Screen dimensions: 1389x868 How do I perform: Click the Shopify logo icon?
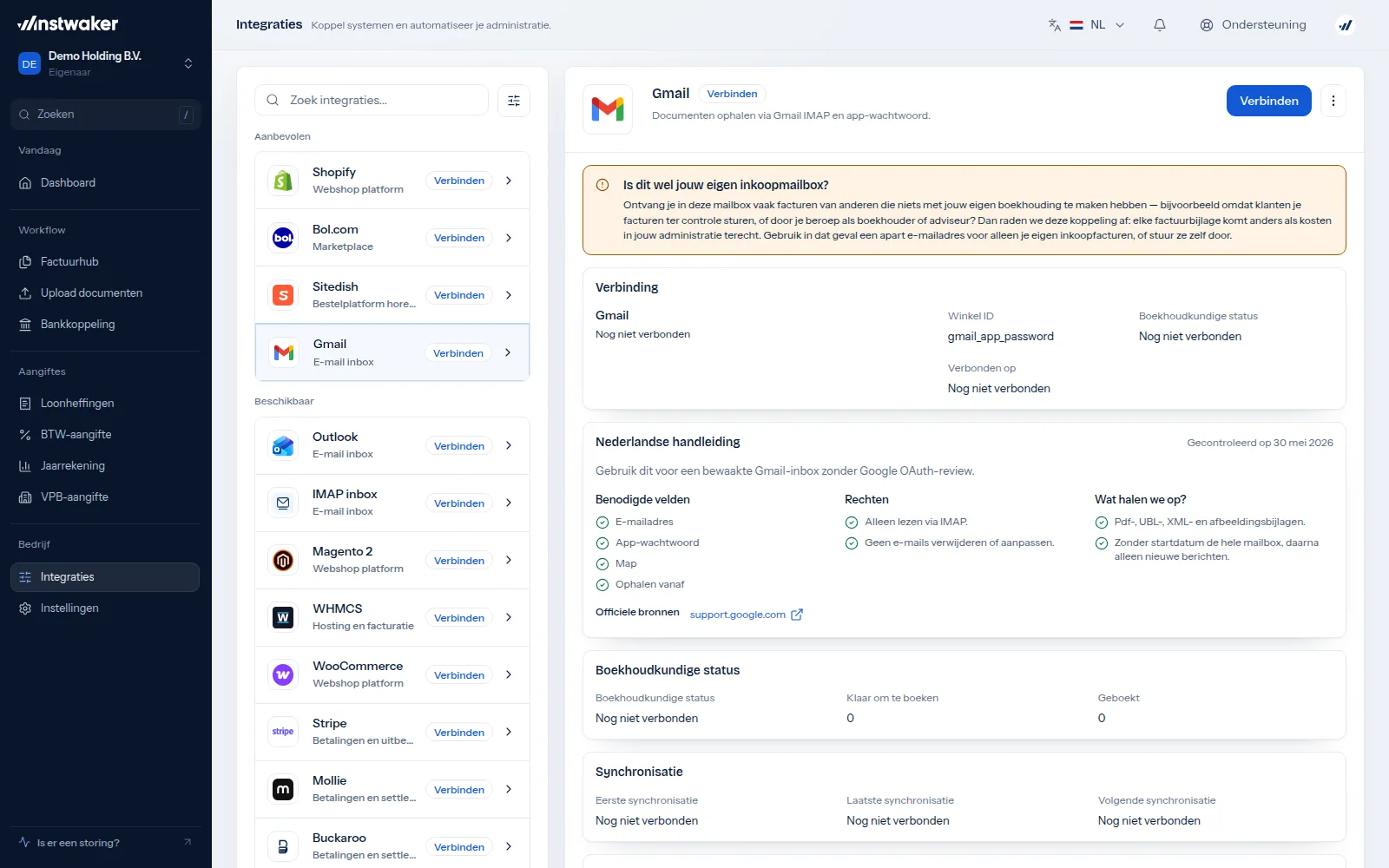(283, 181)
